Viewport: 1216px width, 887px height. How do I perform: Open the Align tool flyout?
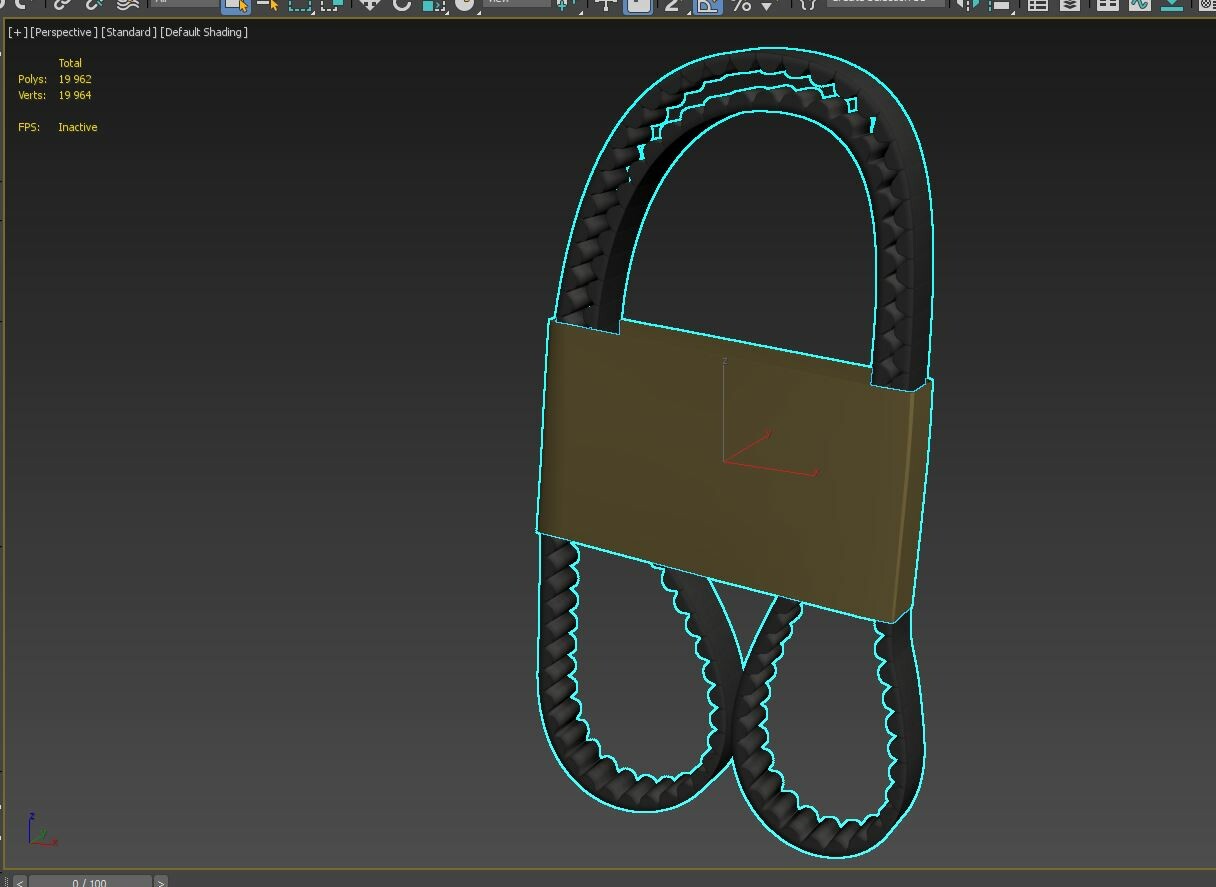(x=999, y=5)
